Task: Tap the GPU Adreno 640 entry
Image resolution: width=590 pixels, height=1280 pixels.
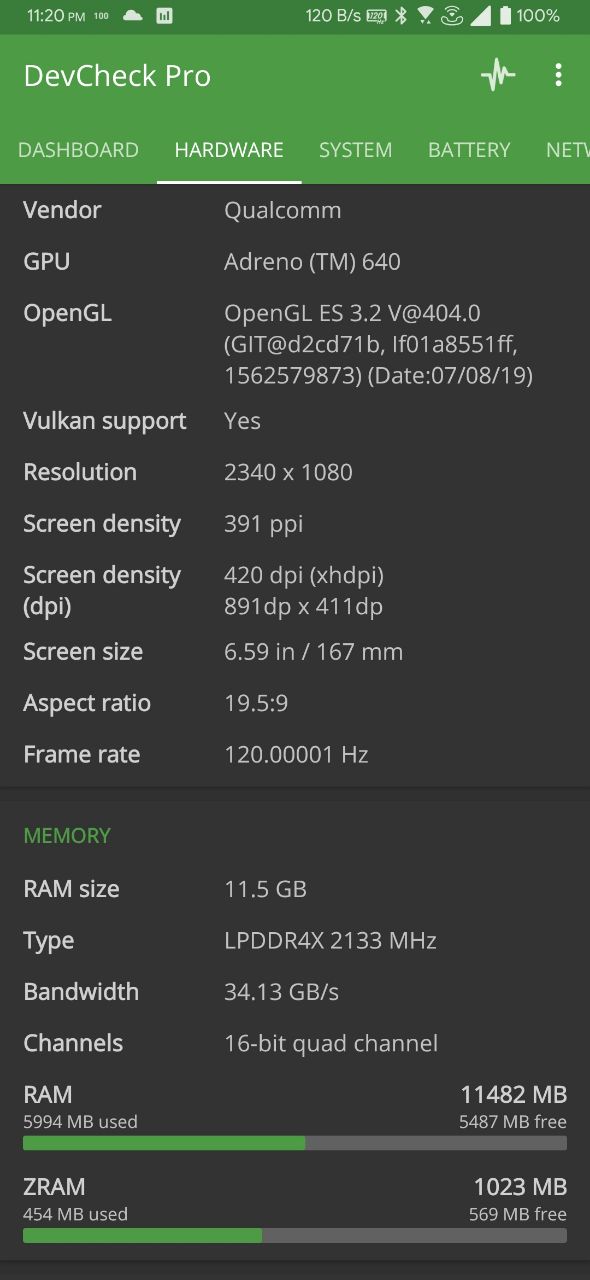Action: 295,262
